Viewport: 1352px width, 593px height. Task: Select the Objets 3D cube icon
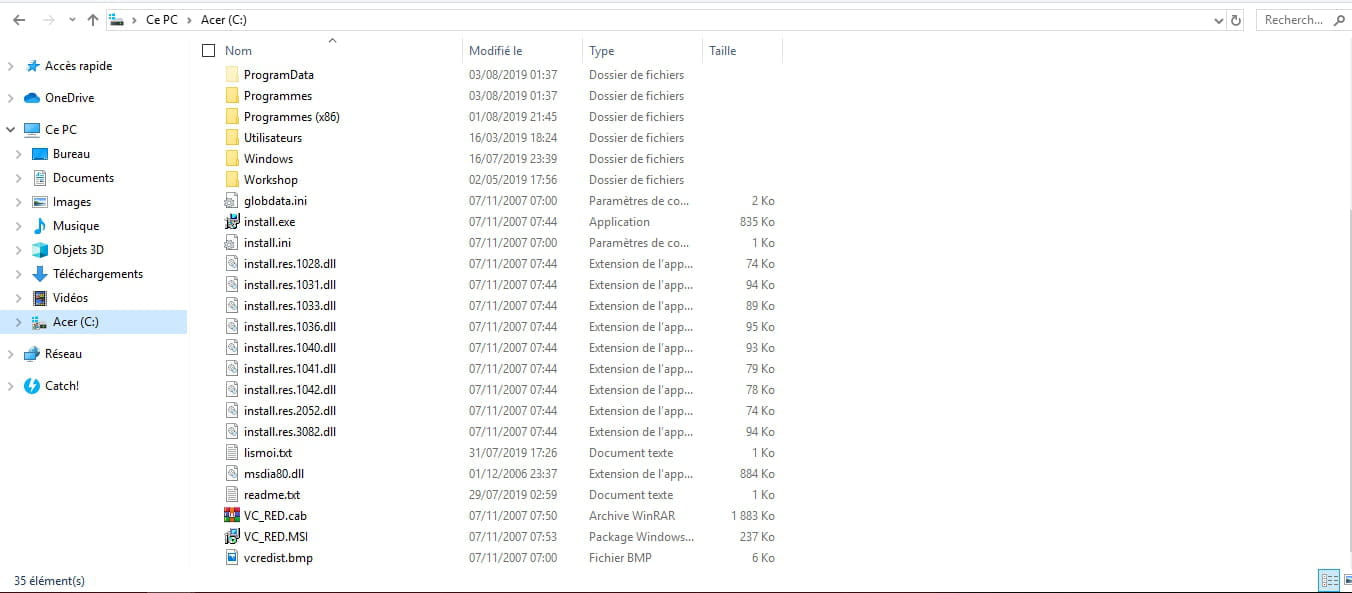click(x=40, y=250)
